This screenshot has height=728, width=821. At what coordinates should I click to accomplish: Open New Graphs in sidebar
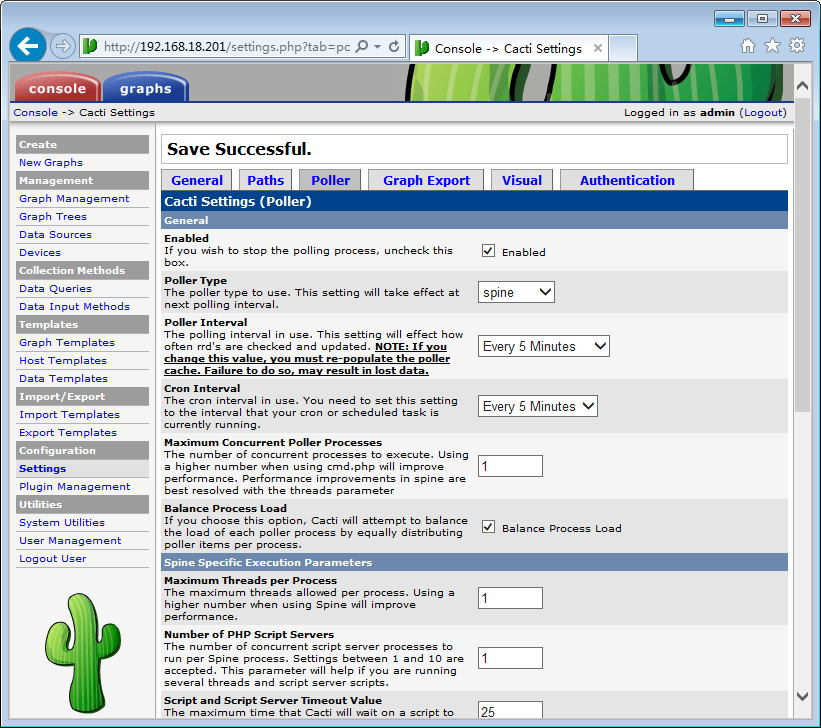tap(51, 162)
